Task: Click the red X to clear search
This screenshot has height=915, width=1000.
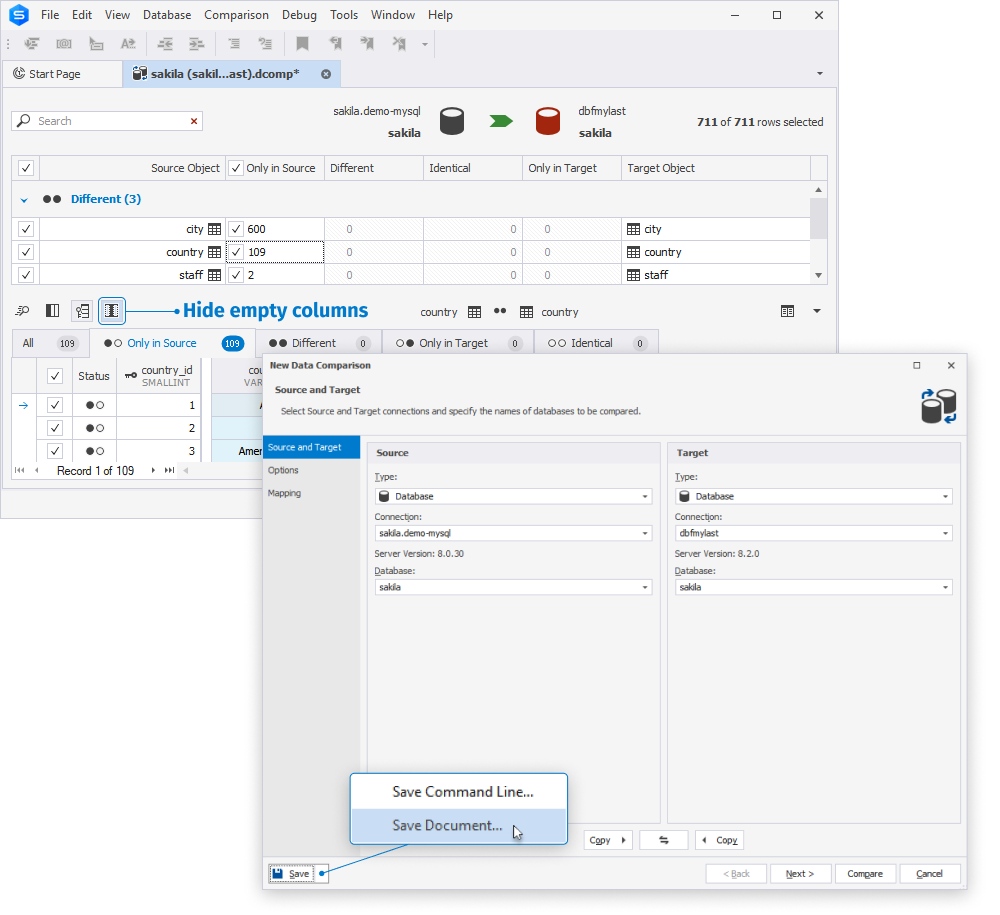Action: [x=194, y=121]
